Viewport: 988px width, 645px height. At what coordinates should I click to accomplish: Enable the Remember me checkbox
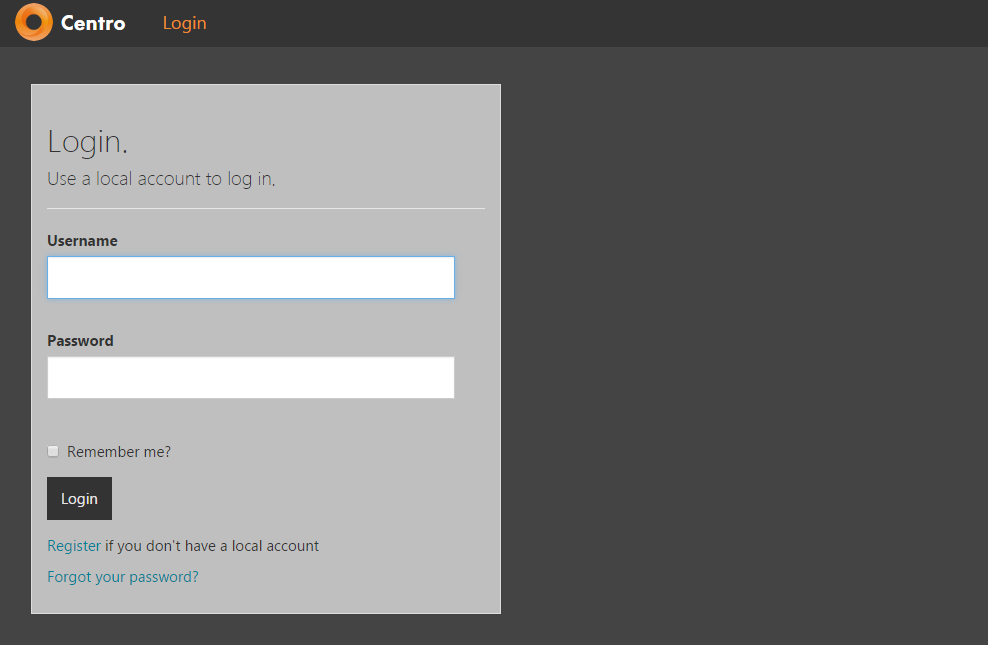(x=53, y=451)
